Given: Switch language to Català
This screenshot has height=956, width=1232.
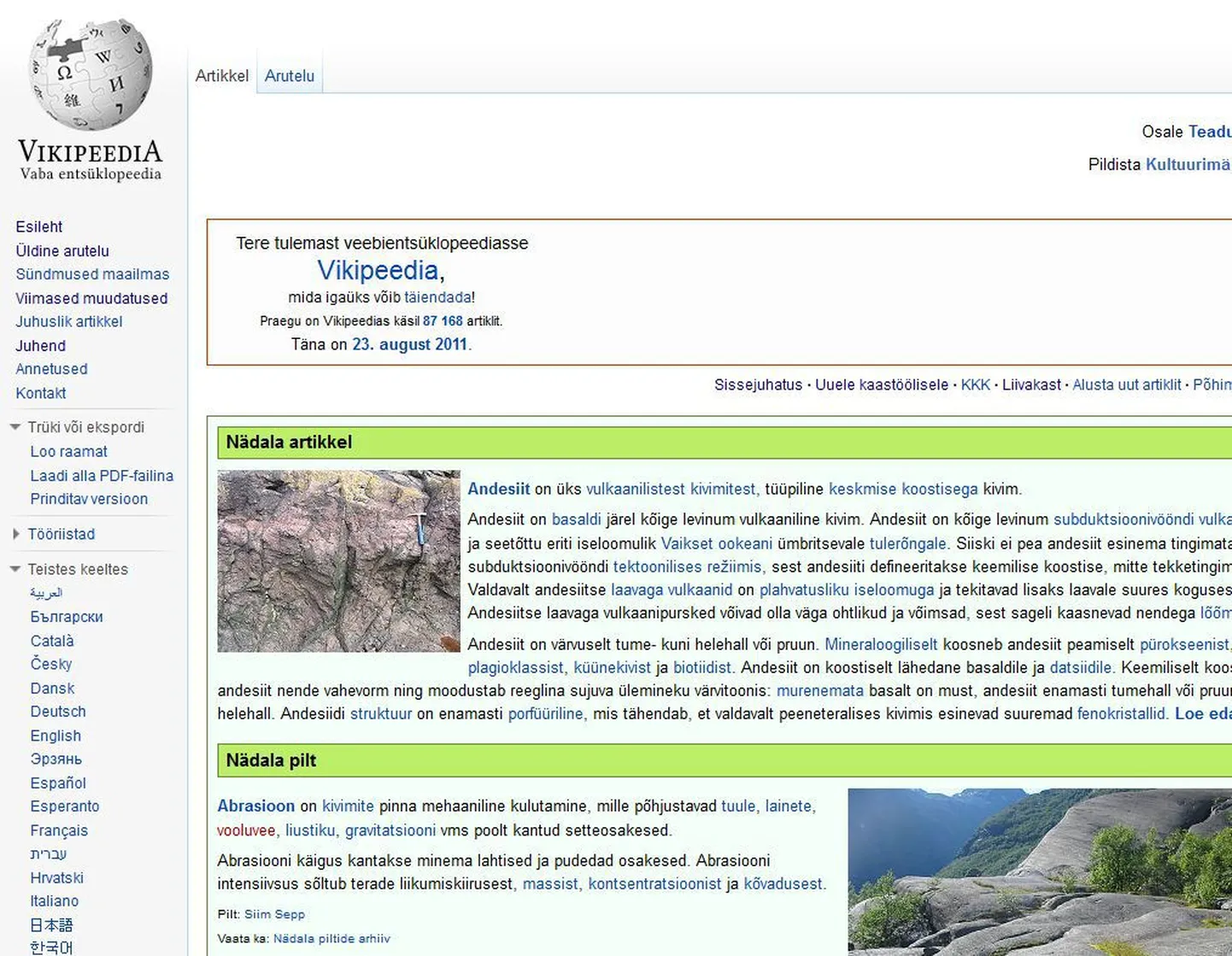Looking at the screenshot, I should (x=52, y=641).
